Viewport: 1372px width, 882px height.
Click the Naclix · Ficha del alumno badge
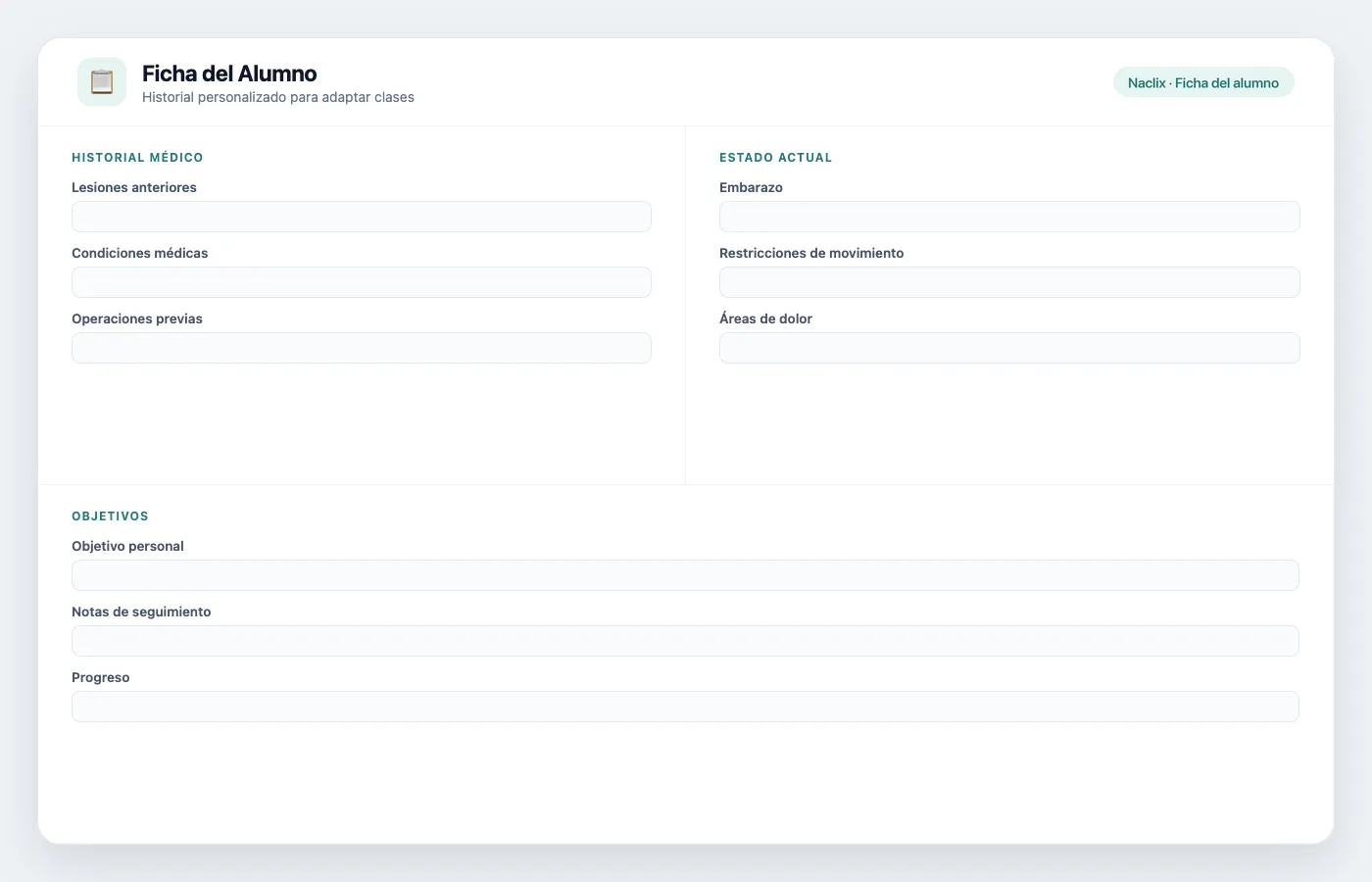point(1203,82)
